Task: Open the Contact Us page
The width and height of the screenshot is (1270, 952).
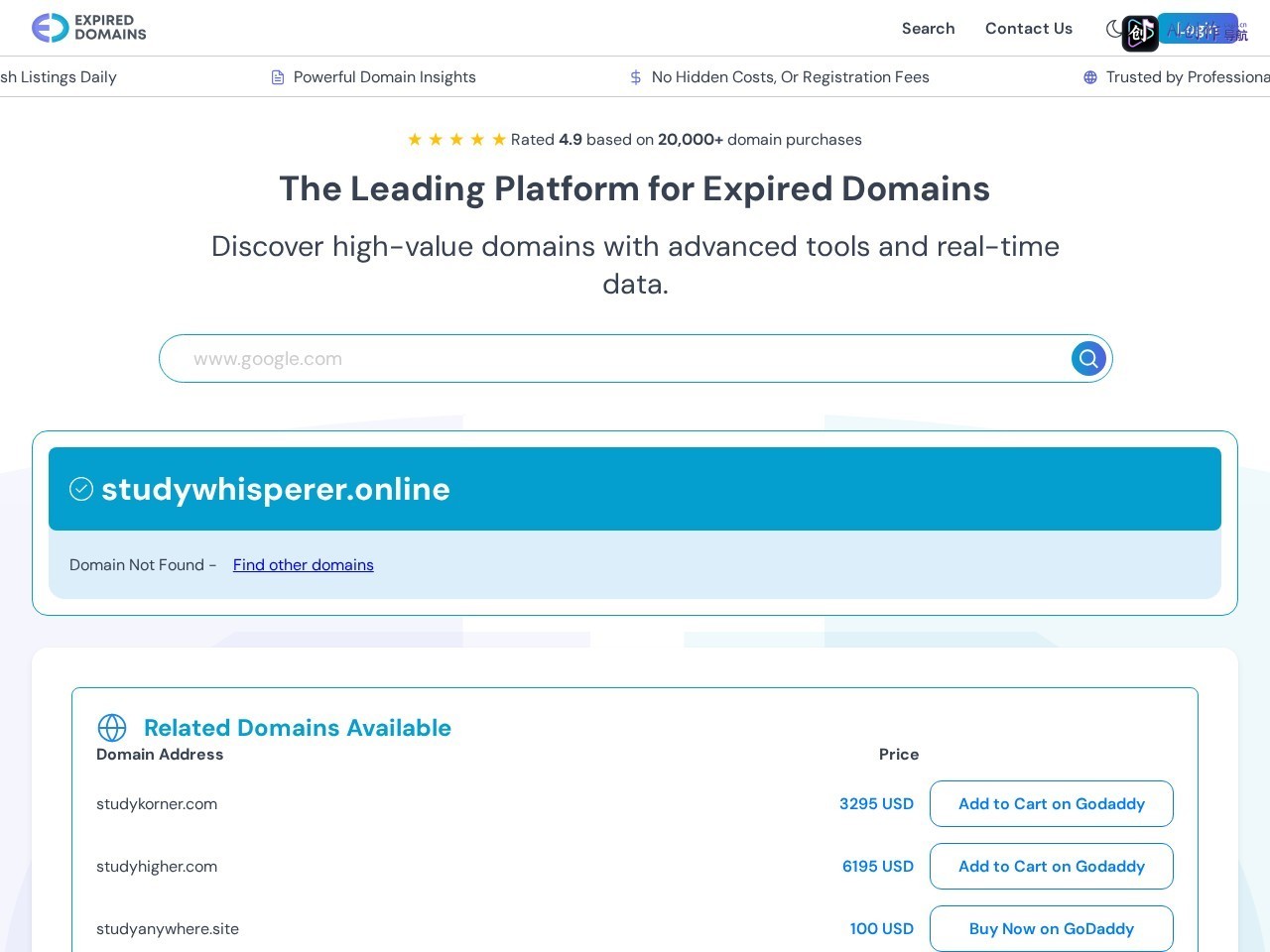Action: tap(1028, 29)
